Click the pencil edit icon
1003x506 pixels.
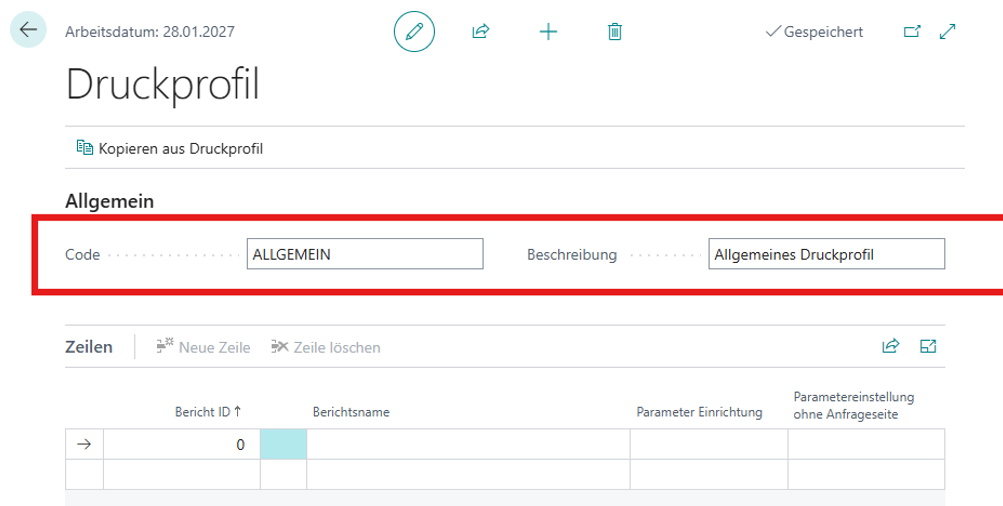coord(414,31)
